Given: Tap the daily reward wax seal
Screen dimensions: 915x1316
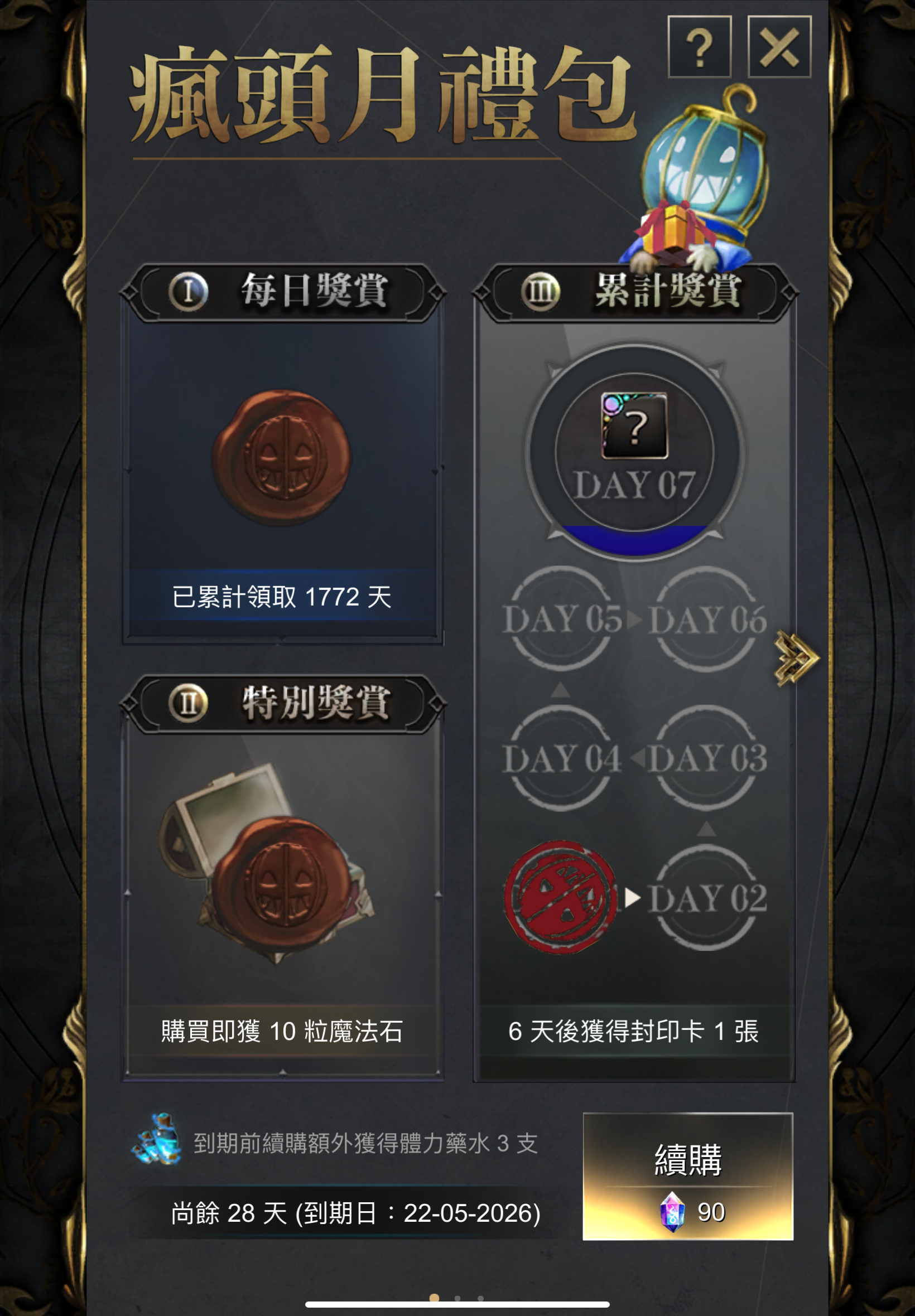Looking at the screenshot, I should [282, 458].
